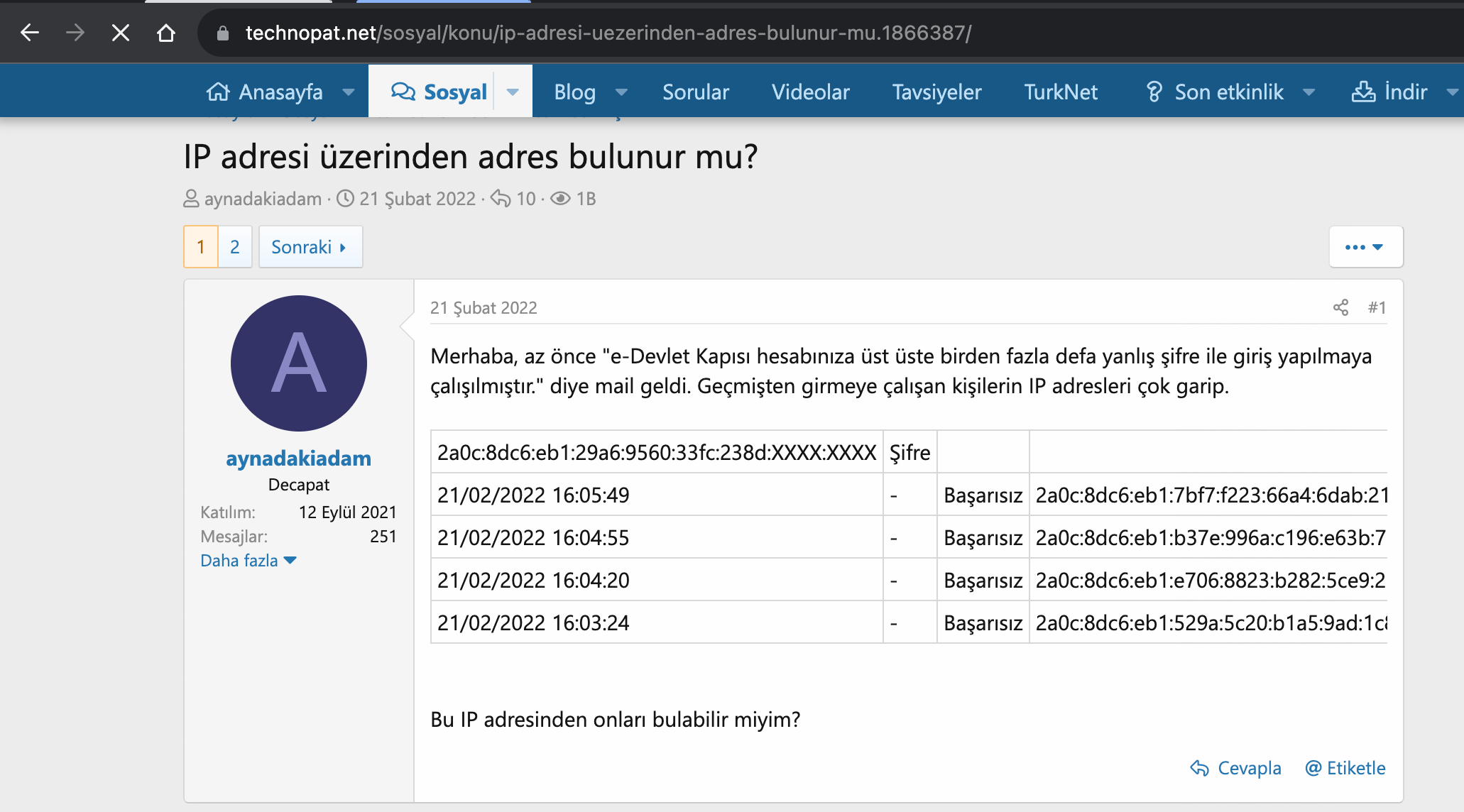Click the thread title heading

point(471,156)
